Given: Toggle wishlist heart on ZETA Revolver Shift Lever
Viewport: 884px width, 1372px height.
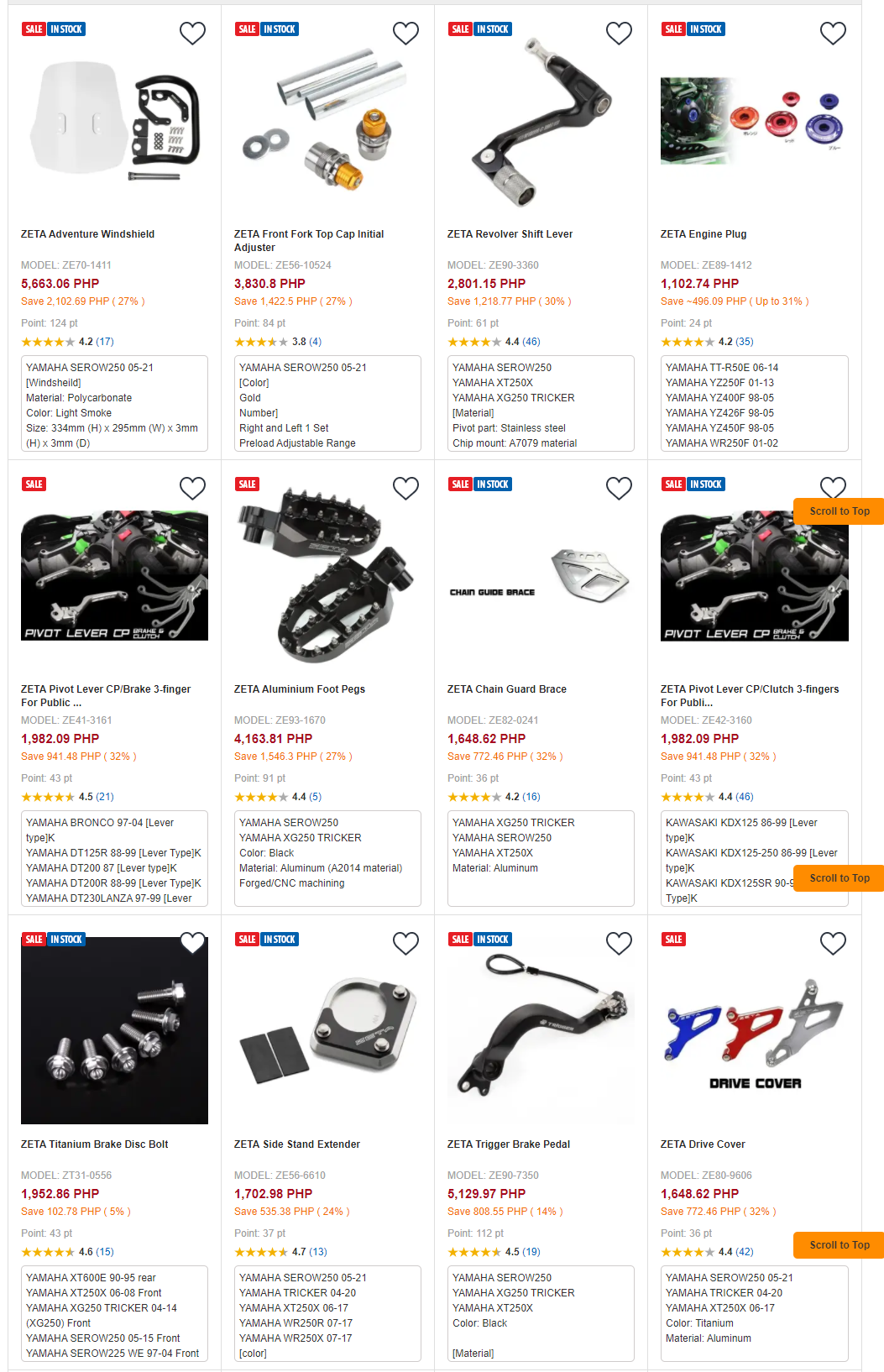Looking at the screenshot, I should point(620,33).
